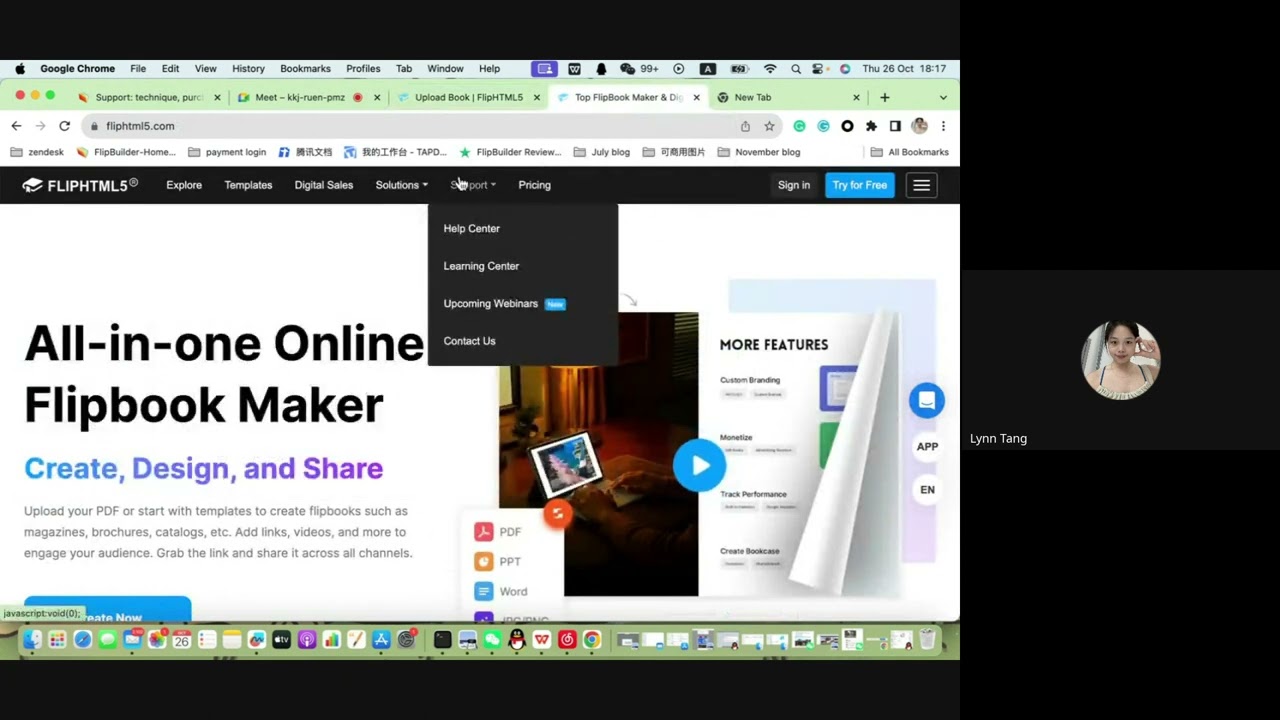The width and height of the screenshot is (1280, 720).
Task: Expand the Solutions dropdown
Action: point(402,185)
